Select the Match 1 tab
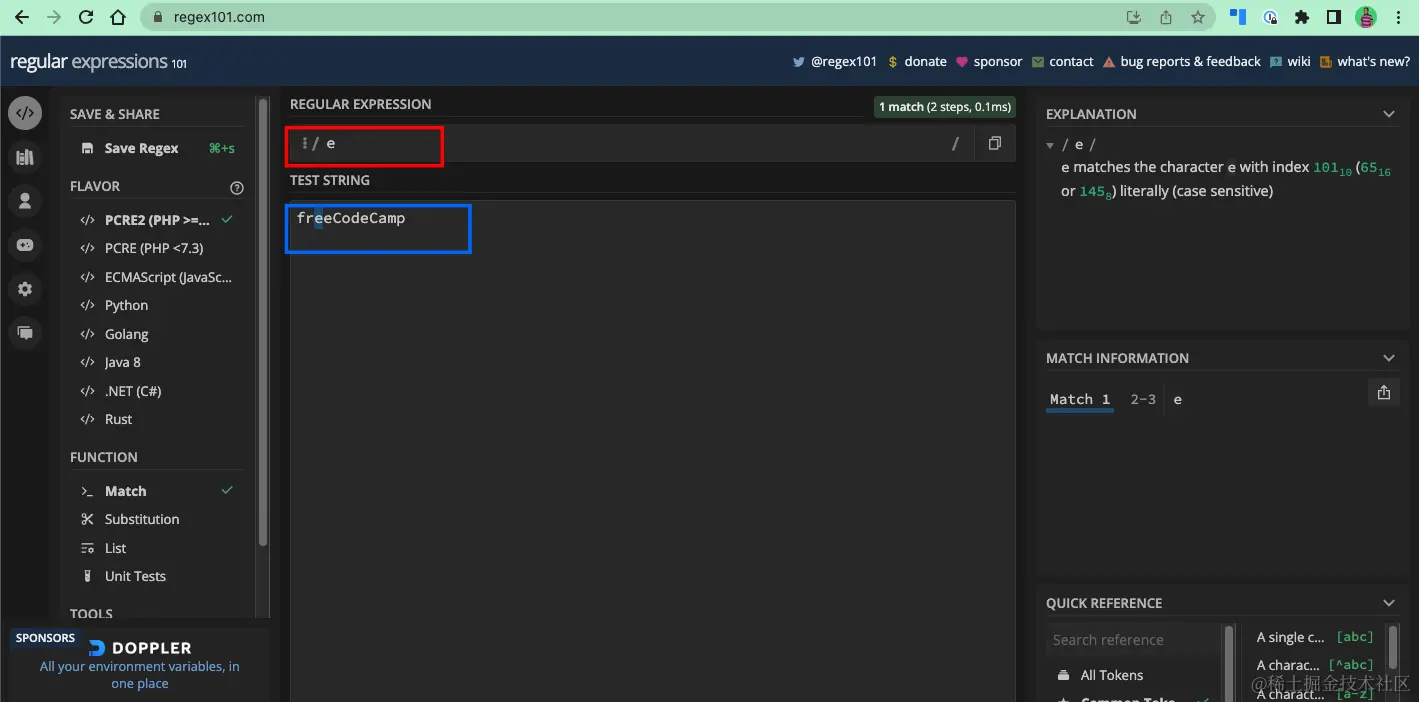This screenshot has width=1419, height=702. [x=1080, y=399]
